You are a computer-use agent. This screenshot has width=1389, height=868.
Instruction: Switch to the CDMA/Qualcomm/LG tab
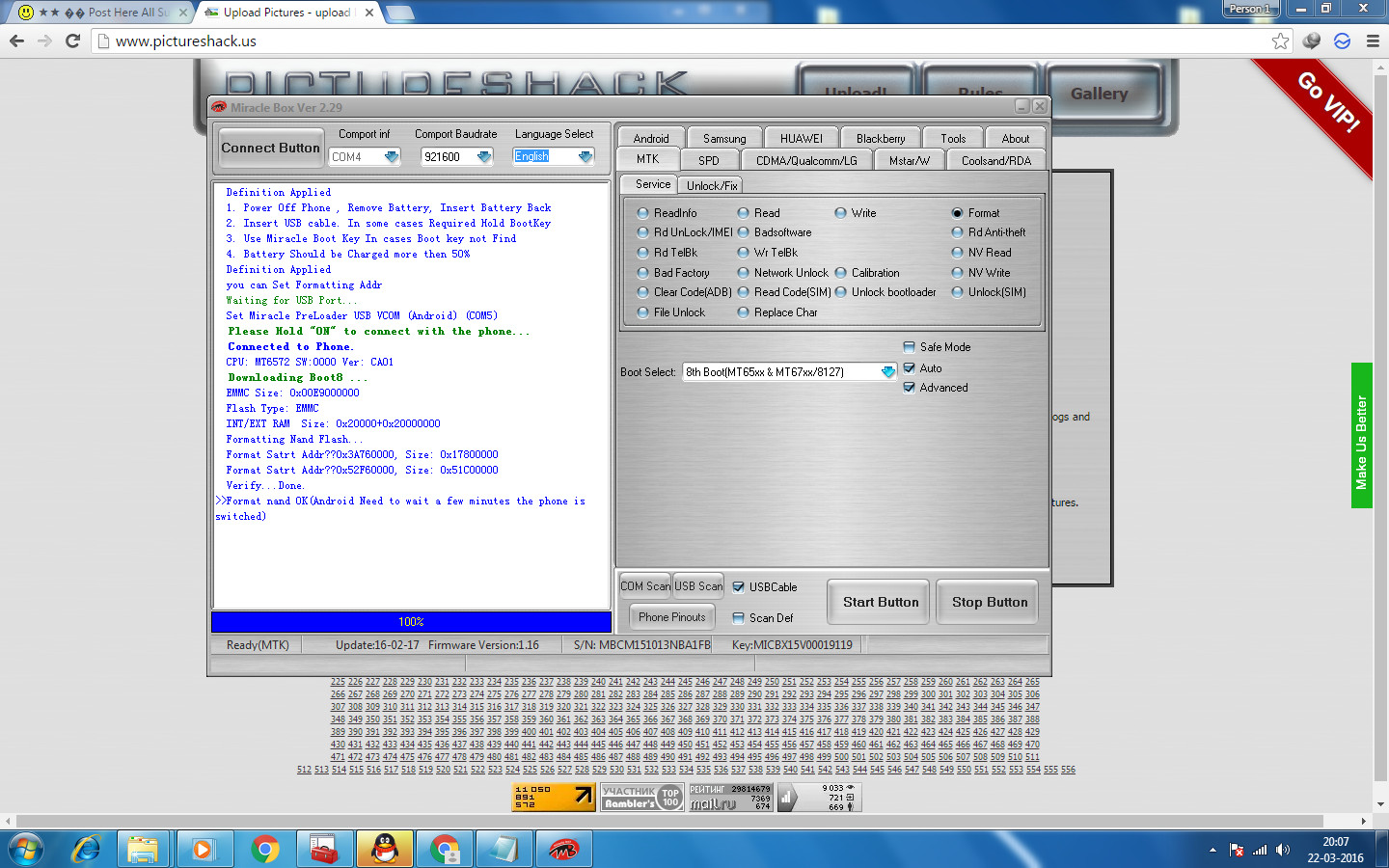point(806,160)
